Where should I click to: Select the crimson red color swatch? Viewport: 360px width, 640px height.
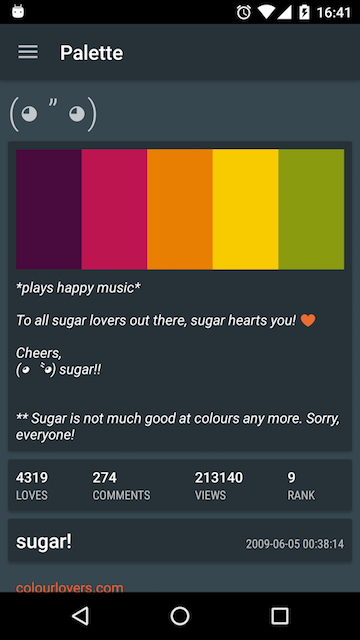click(114, 209)
